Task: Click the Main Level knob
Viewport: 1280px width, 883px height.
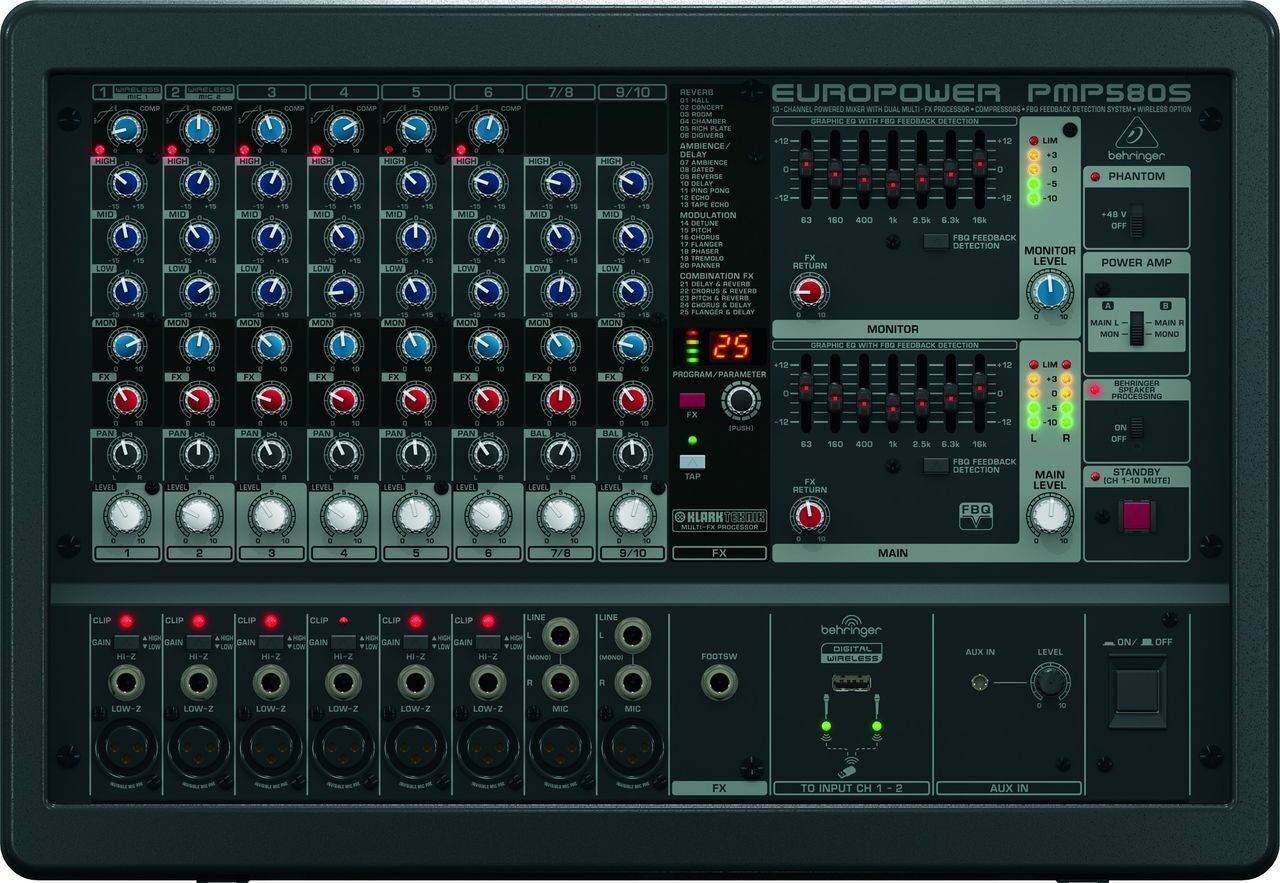Action: click(1049, 515)
